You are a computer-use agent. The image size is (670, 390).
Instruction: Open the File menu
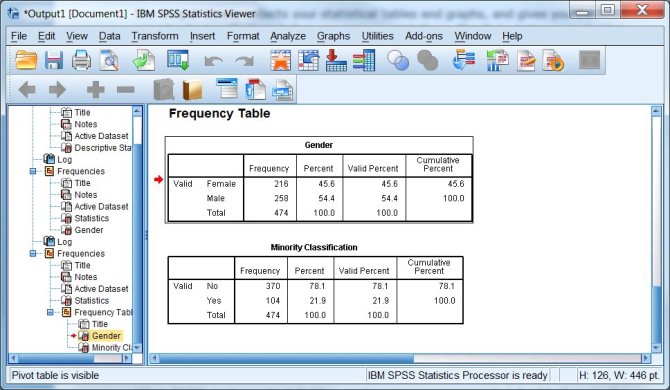click(x=19, y=36)
